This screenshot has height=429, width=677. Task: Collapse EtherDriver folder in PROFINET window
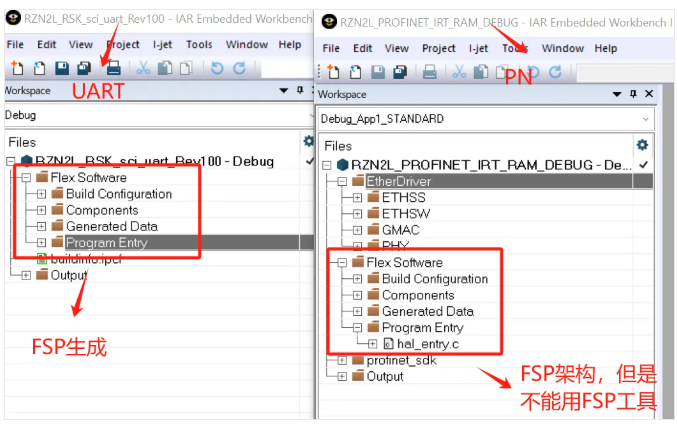(342, 182)
